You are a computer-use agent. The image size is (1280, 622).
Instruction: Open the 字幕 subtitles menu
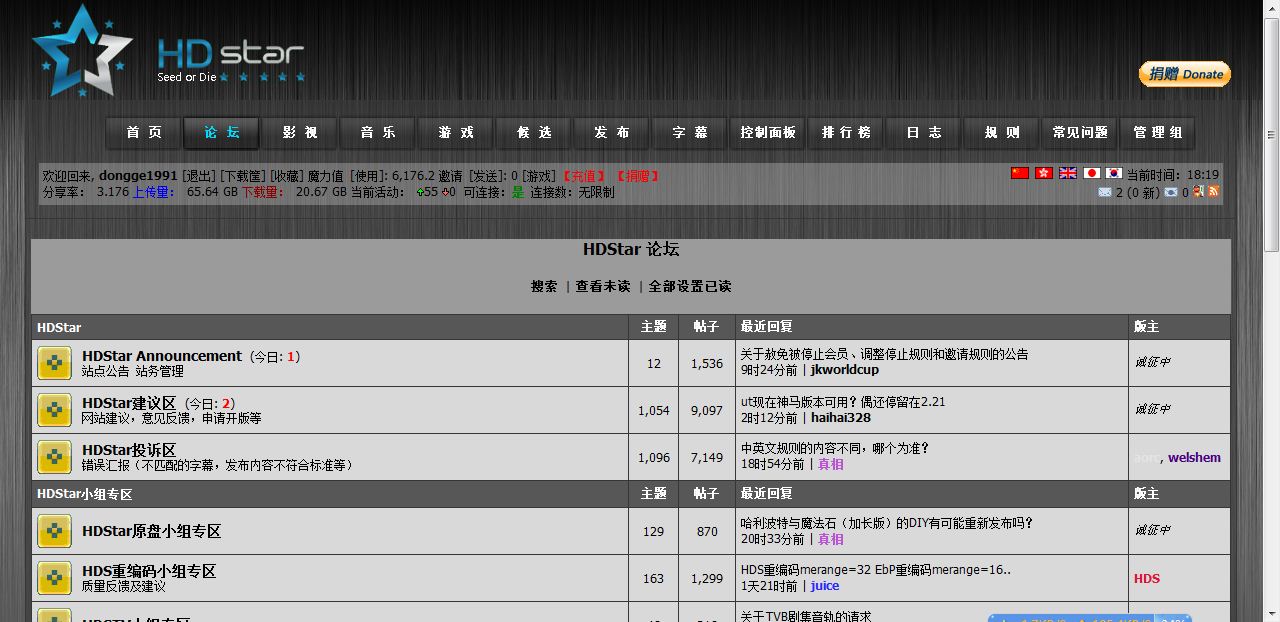690,133
